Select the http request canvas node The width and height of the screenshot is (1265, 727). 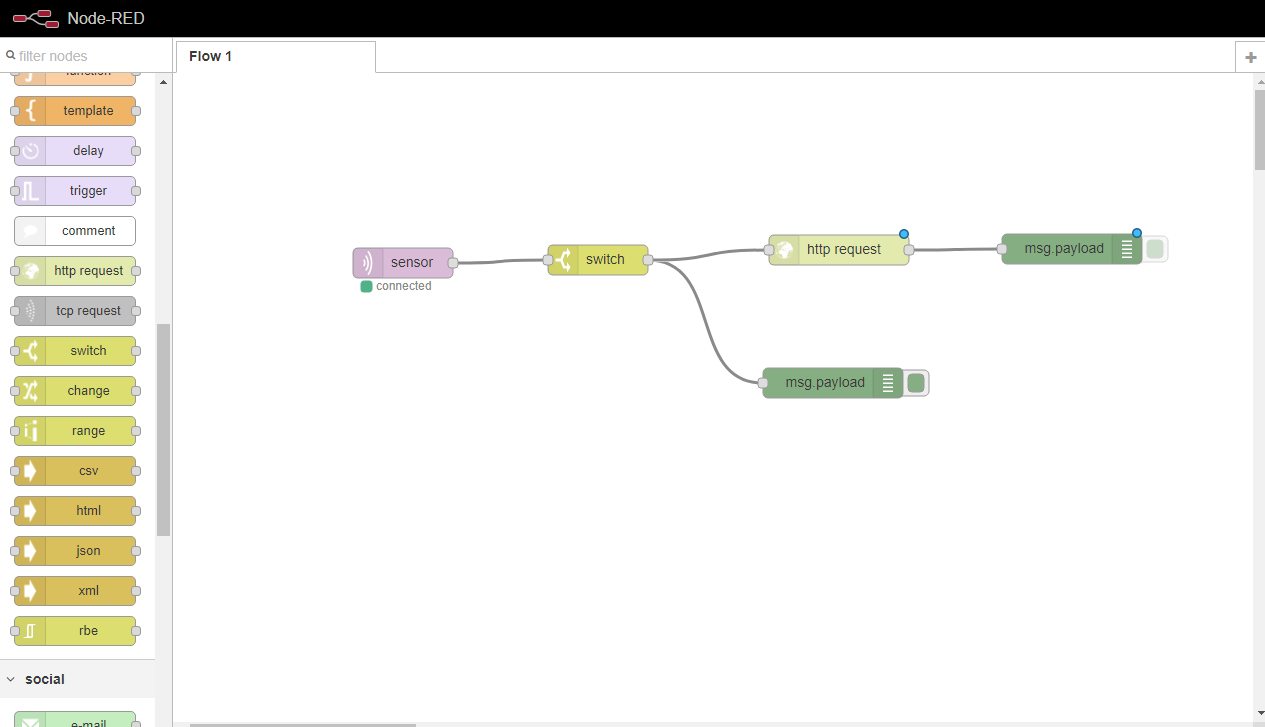tap(839, 250)
